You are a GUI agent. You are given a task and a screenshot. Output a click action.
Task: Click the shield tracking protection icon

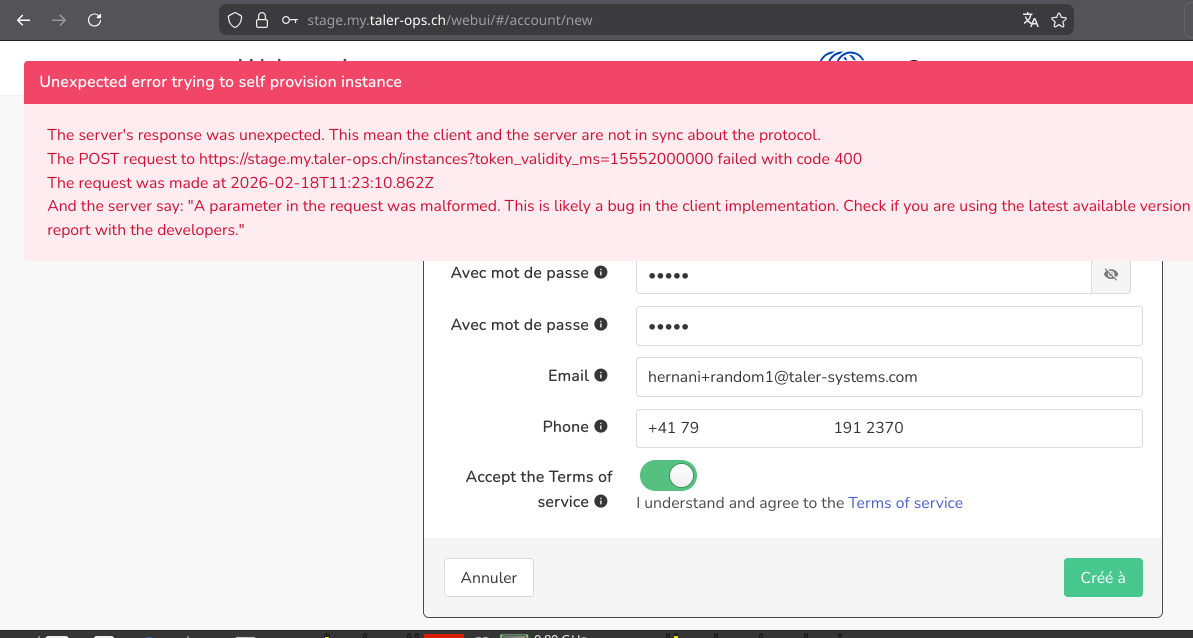click(x=235, y=19)
